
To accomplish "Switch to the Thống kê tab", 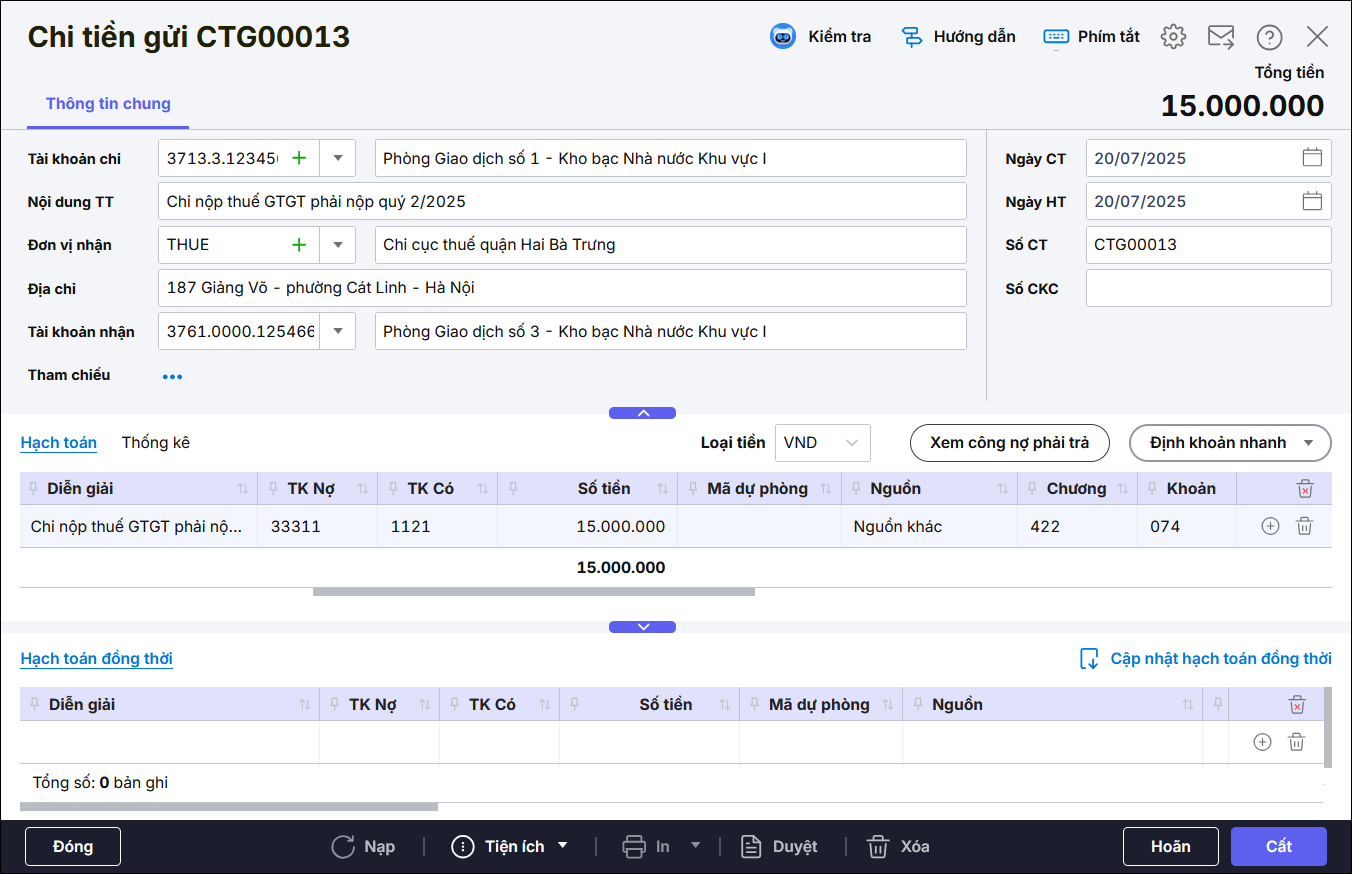I will coord(155,443).
